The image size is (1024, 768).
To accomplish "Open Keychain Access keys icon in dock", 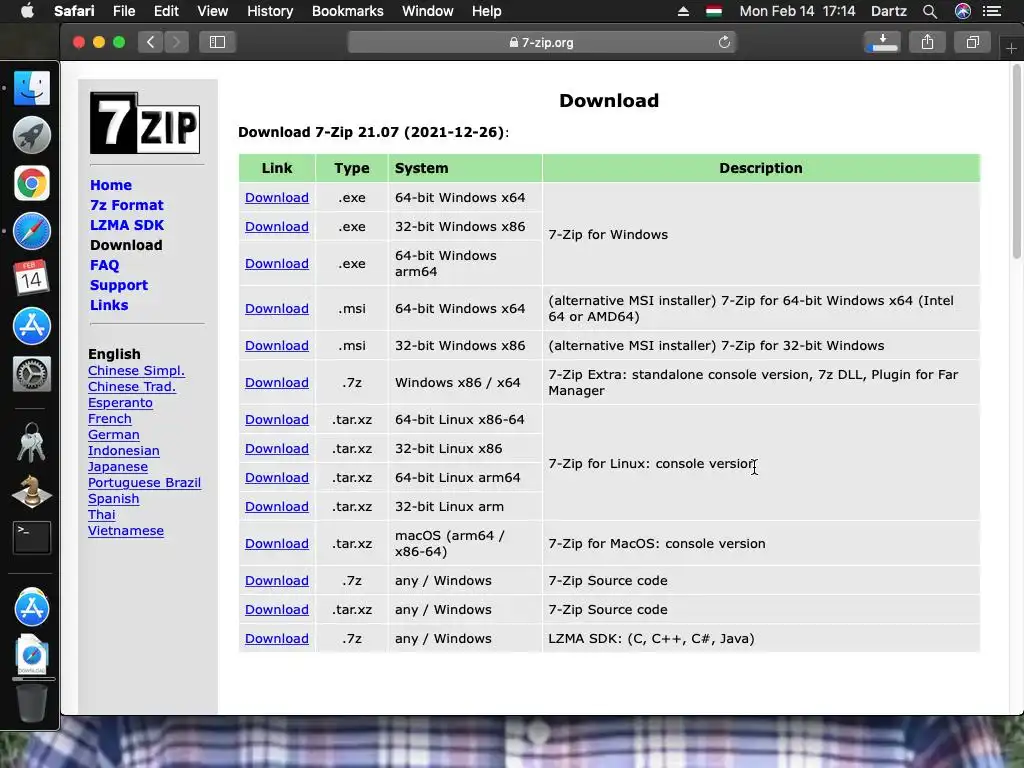I will (x=31, y=442).
